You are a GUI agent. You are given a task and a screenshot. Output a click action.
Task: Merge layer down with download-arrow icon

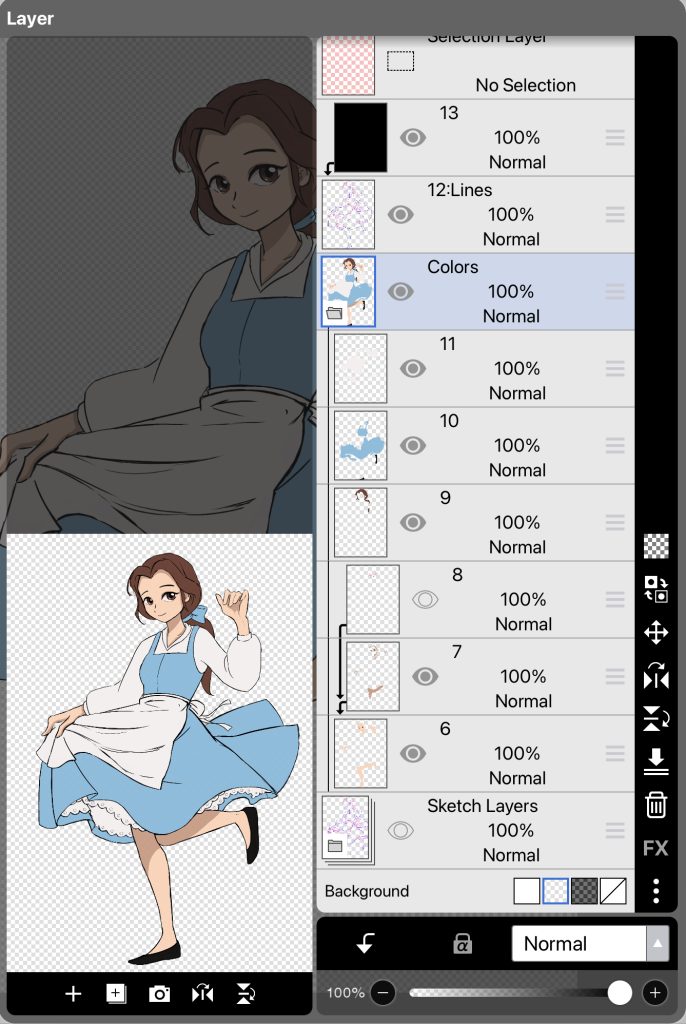(x=656, y=761)
